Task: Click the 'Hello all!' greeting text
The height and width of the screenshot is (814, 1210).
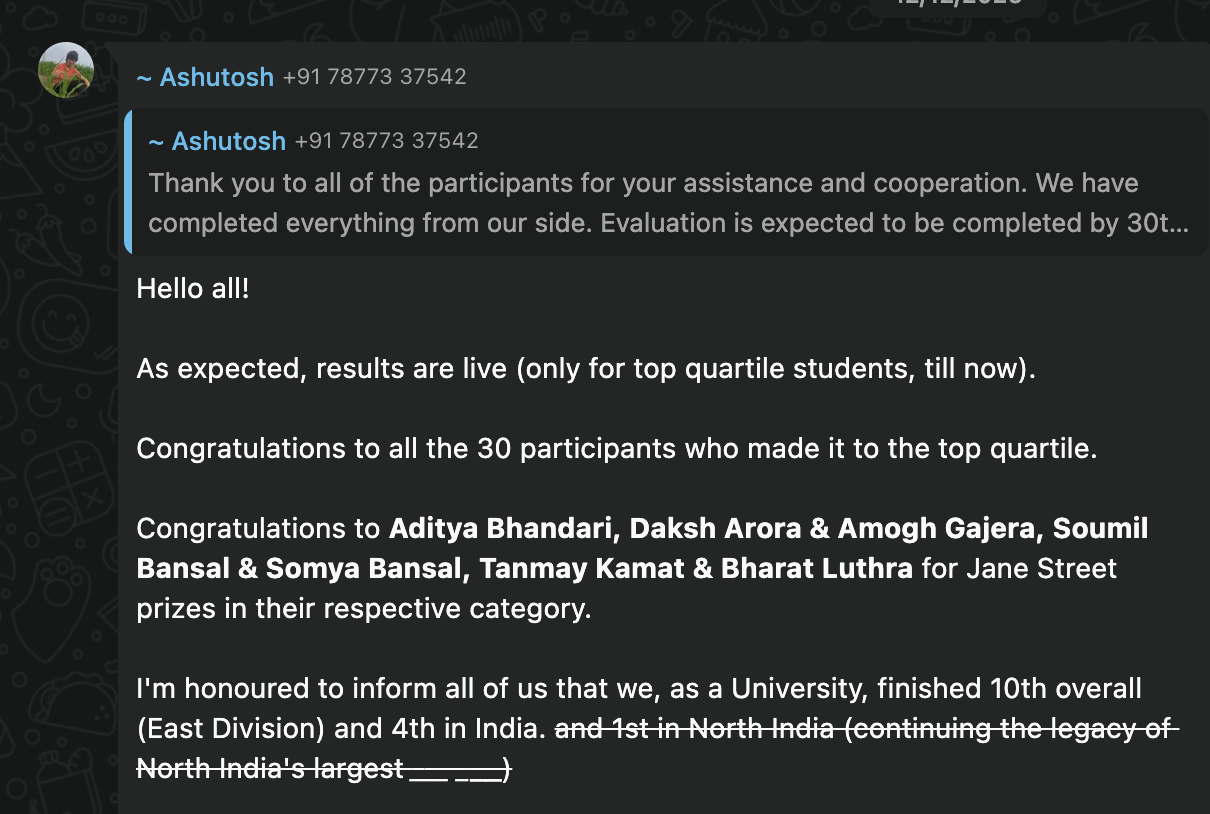Action: pyautogui.click(x=193, y=289)
